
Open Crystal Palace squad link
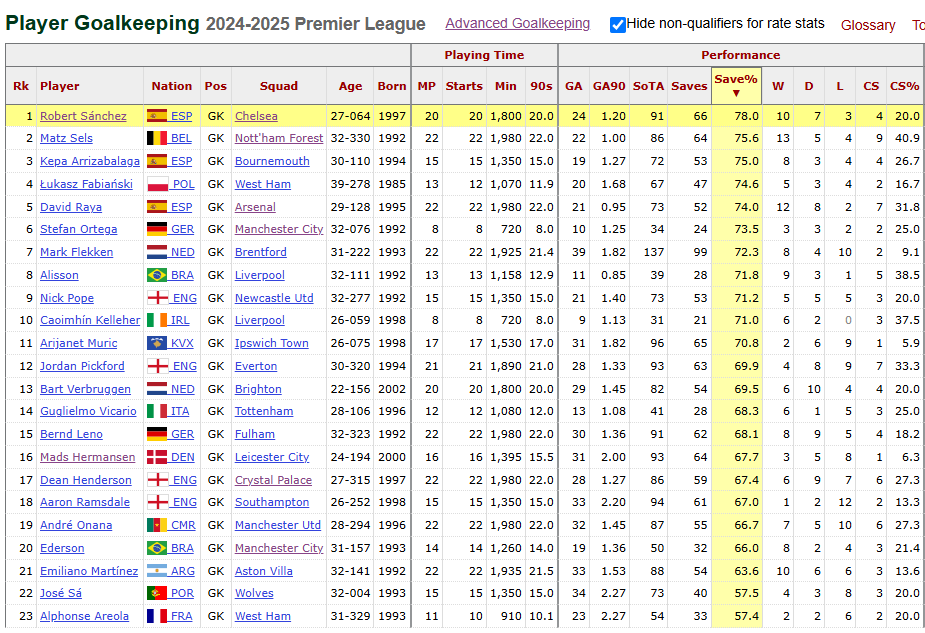point(273,480)
